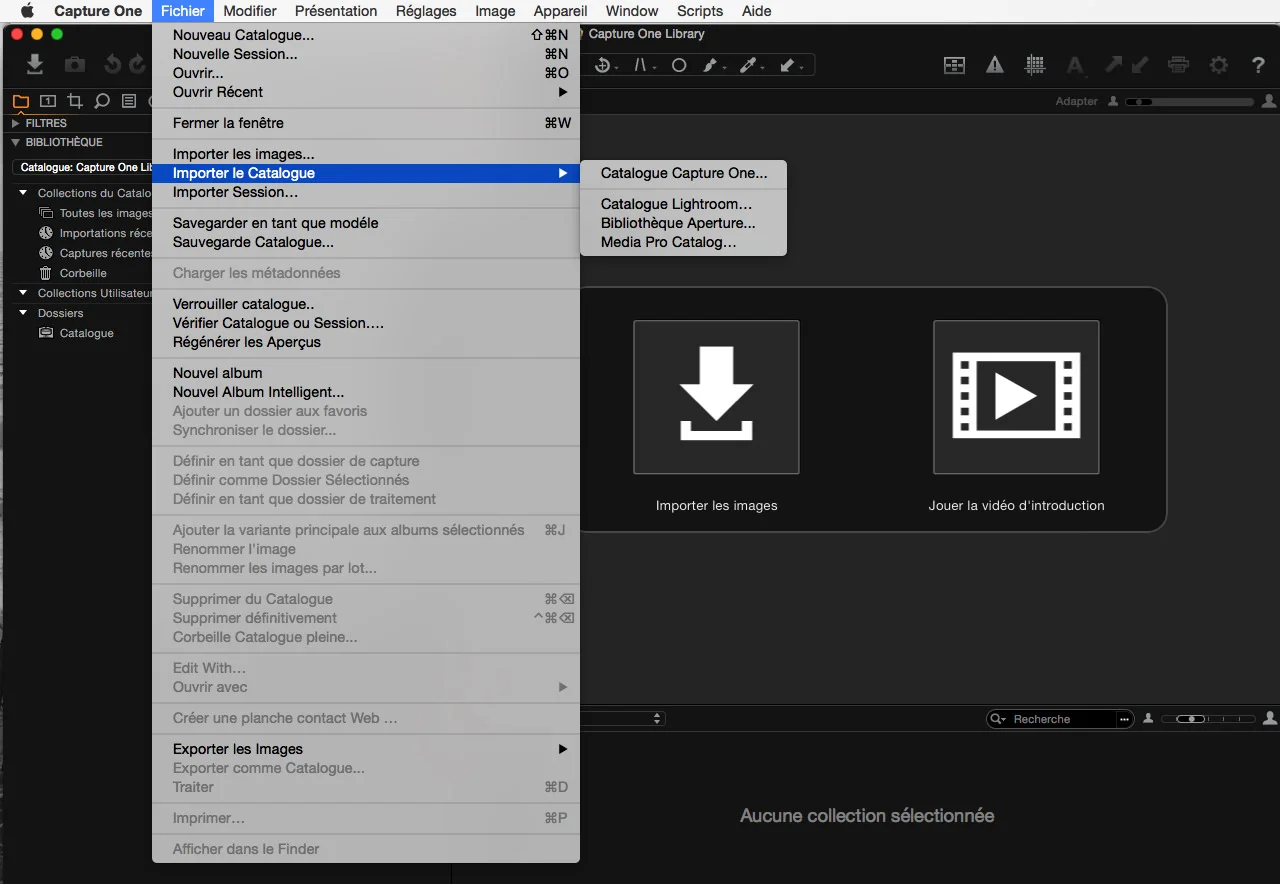Select the eyedropper picker tool
Image resolution: width=1280 pixels, height=884 pixels.
(750, 66)
